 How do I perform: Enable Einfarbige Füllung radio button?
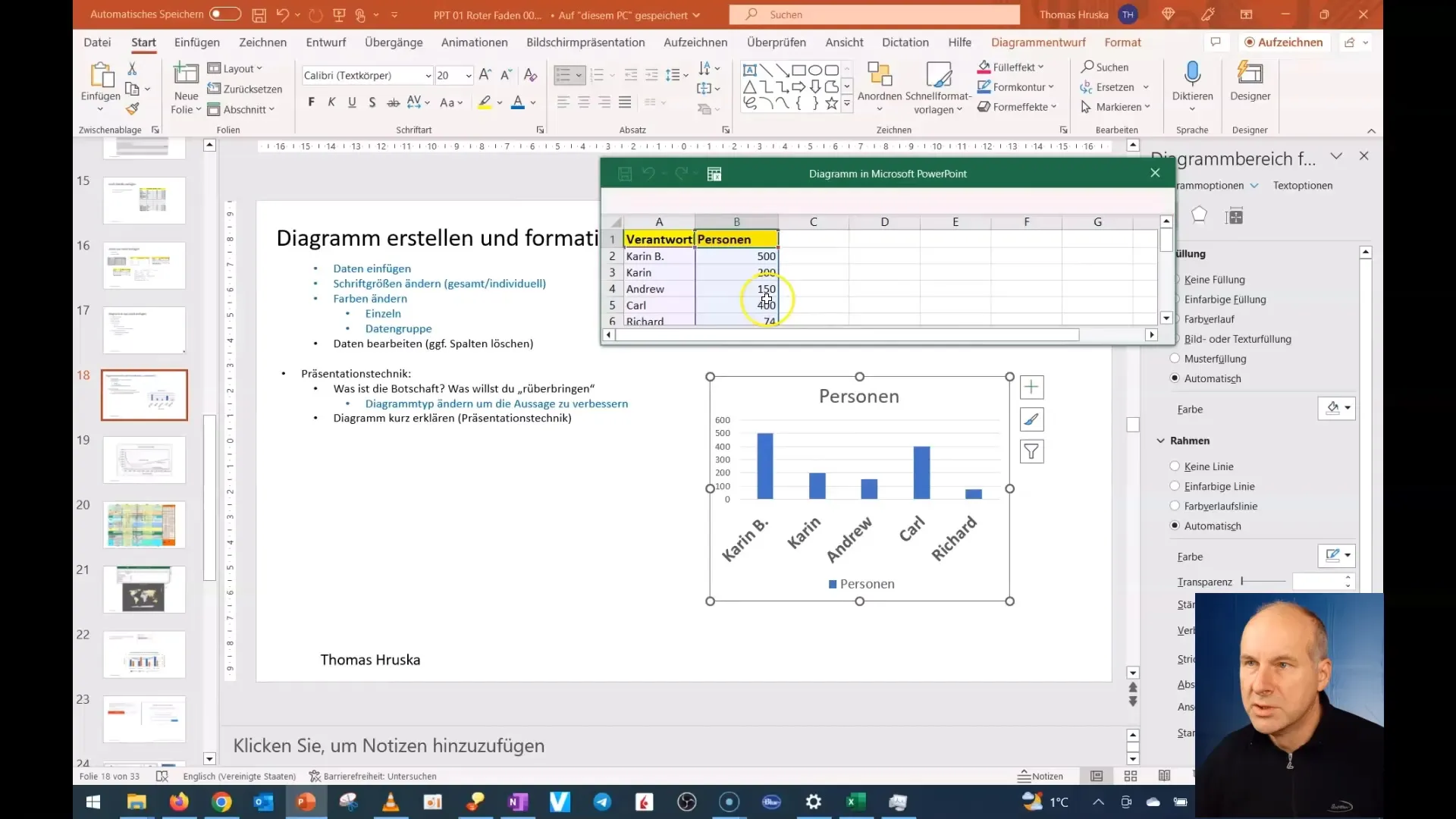[1175, 299]
